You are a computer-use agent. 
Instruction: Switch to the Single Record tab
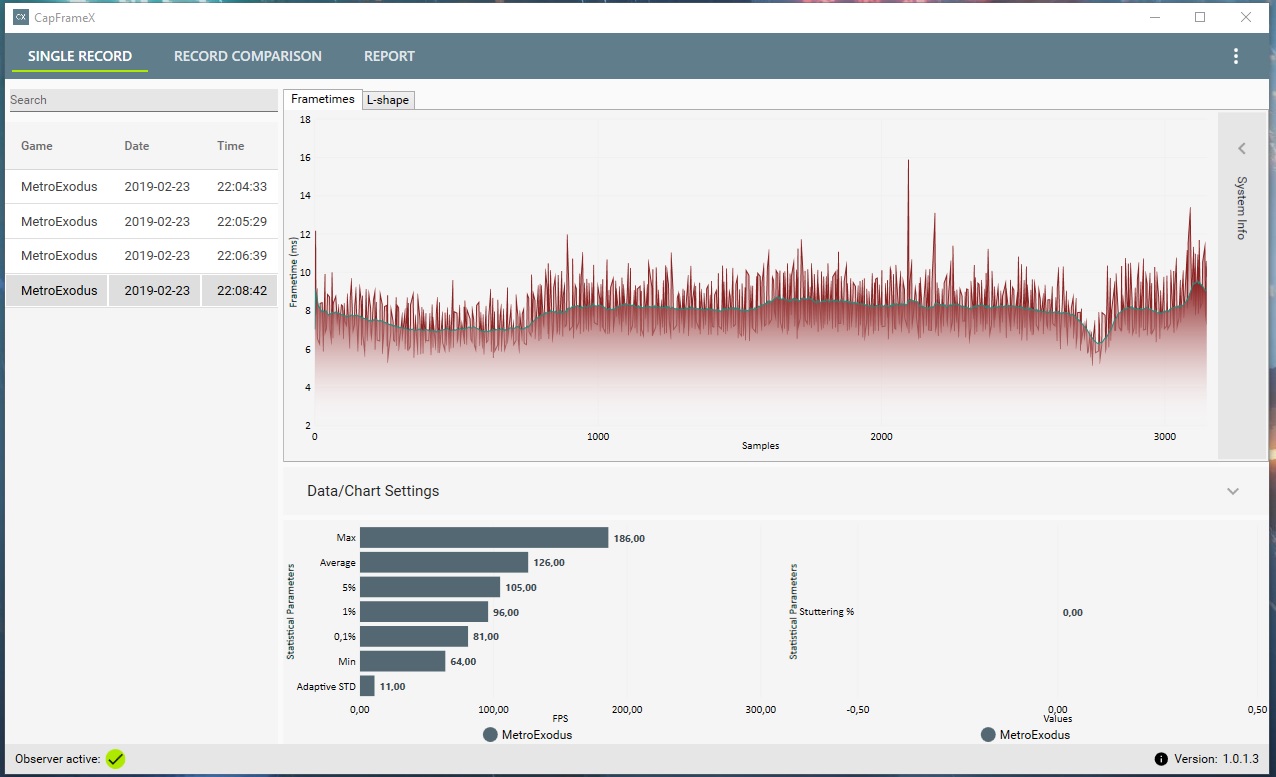pyautogui.click(x=80, y=56)
